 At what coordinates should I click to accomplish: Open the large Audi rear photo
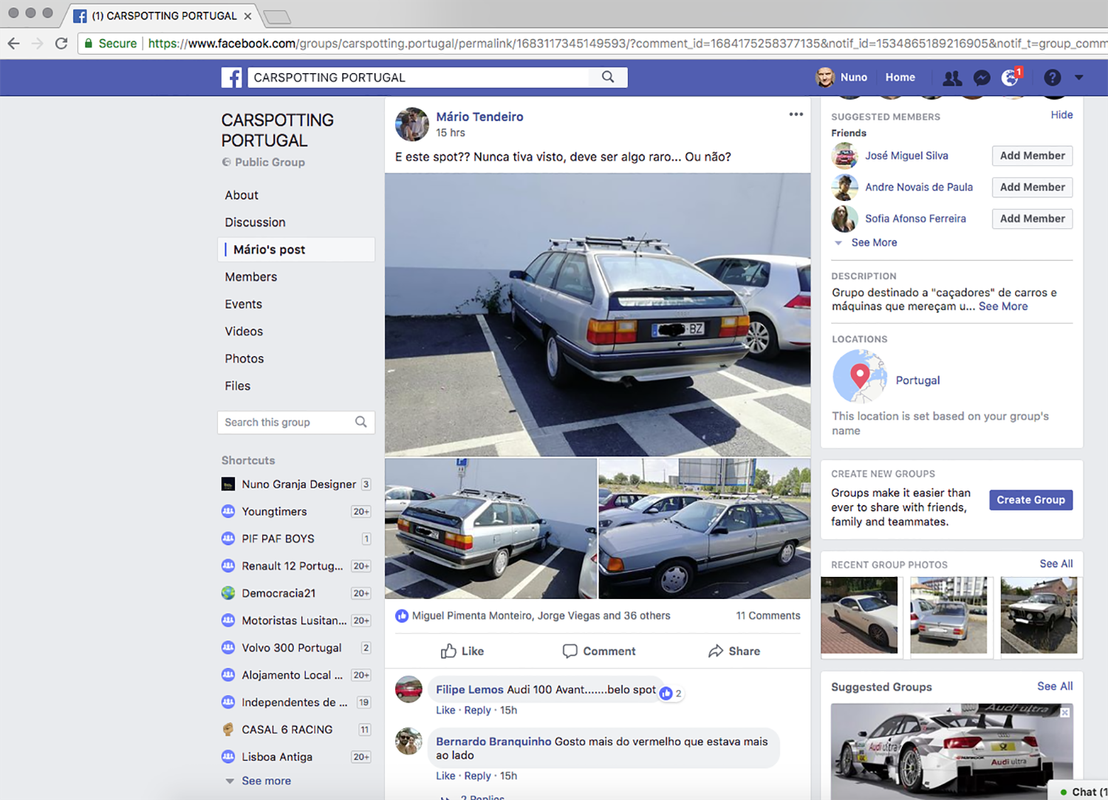click(597, 314)
